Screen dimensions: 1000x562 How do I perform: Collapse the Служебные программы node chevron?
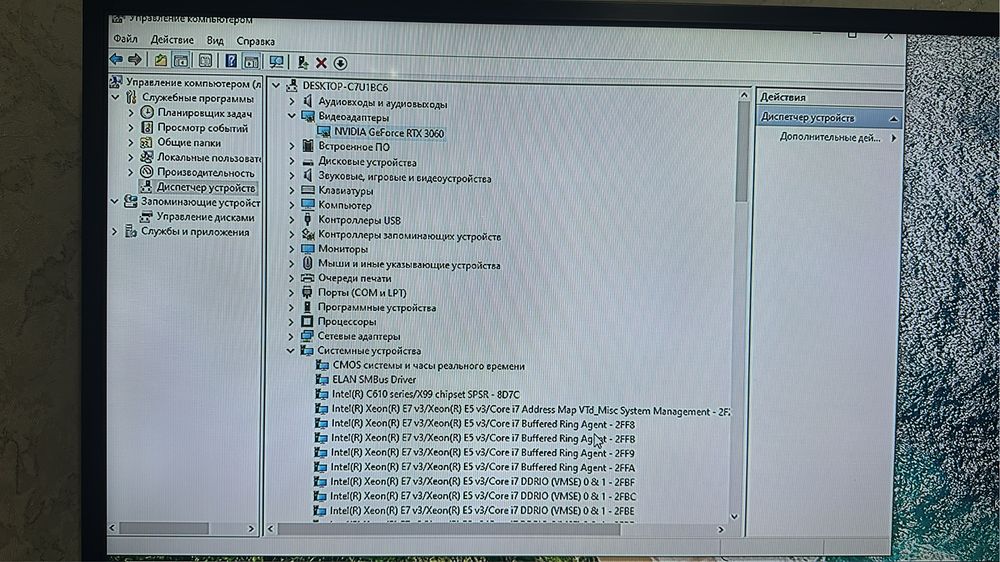[115, 98]
